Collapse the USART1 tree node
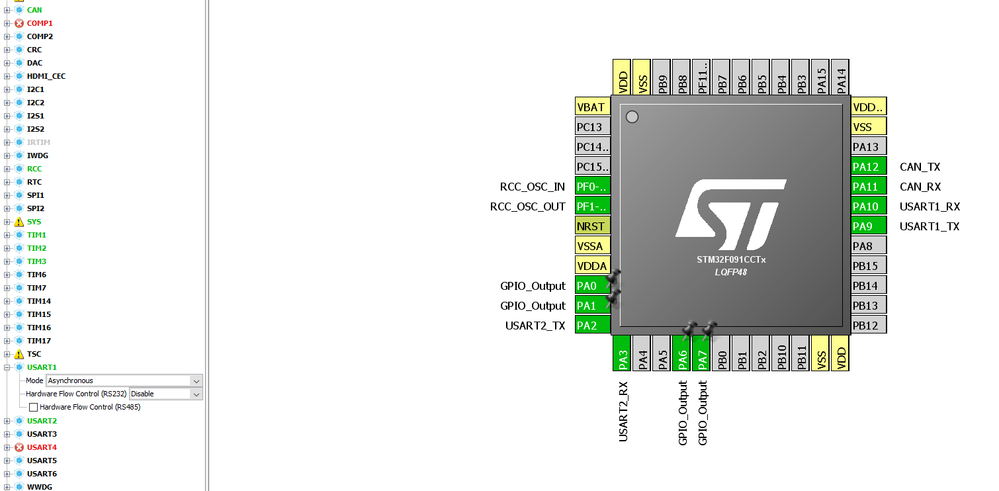The width and height of the screenshot is (999, 491). click(x=7, y=367)
